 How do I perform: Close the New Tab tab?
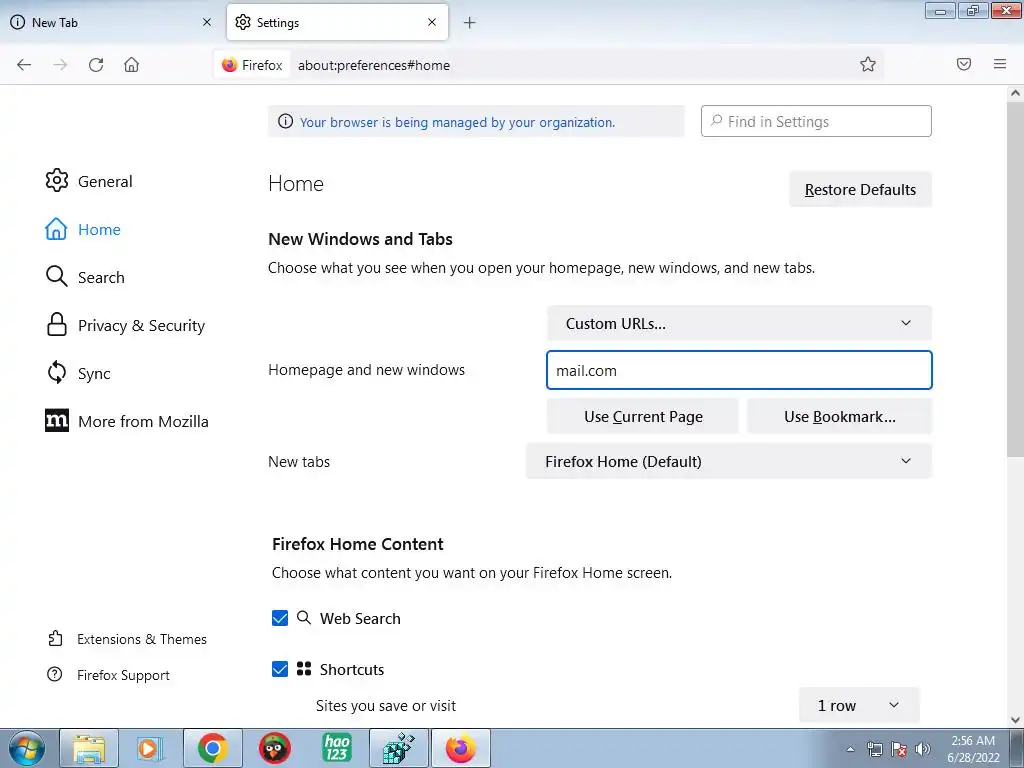click(207, 22)
